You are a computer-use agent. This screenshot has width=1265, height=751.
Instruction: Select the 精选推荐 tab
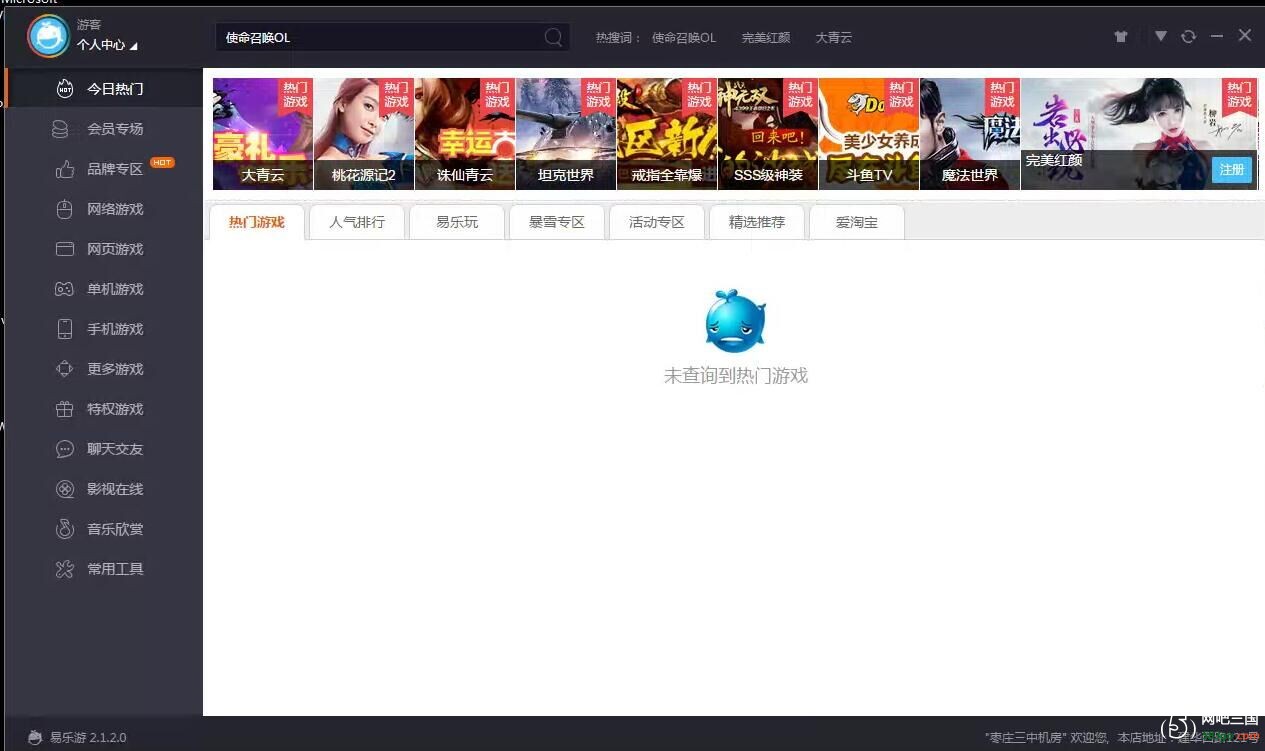757,222
